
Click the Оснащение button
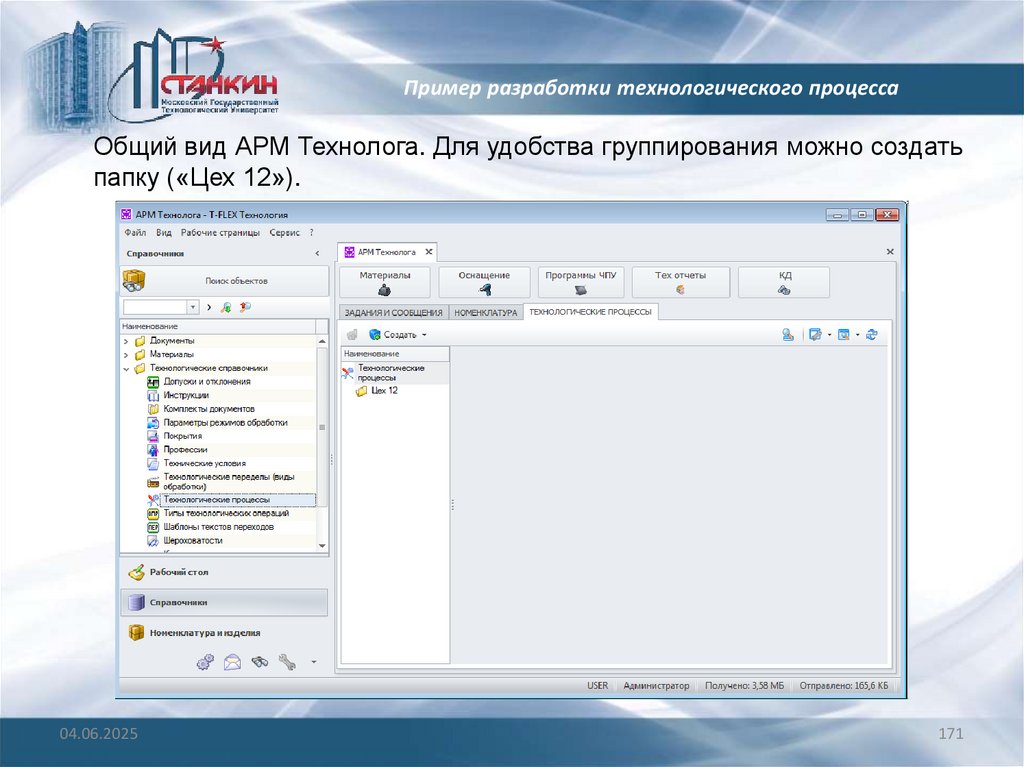(x=484, y=282)
